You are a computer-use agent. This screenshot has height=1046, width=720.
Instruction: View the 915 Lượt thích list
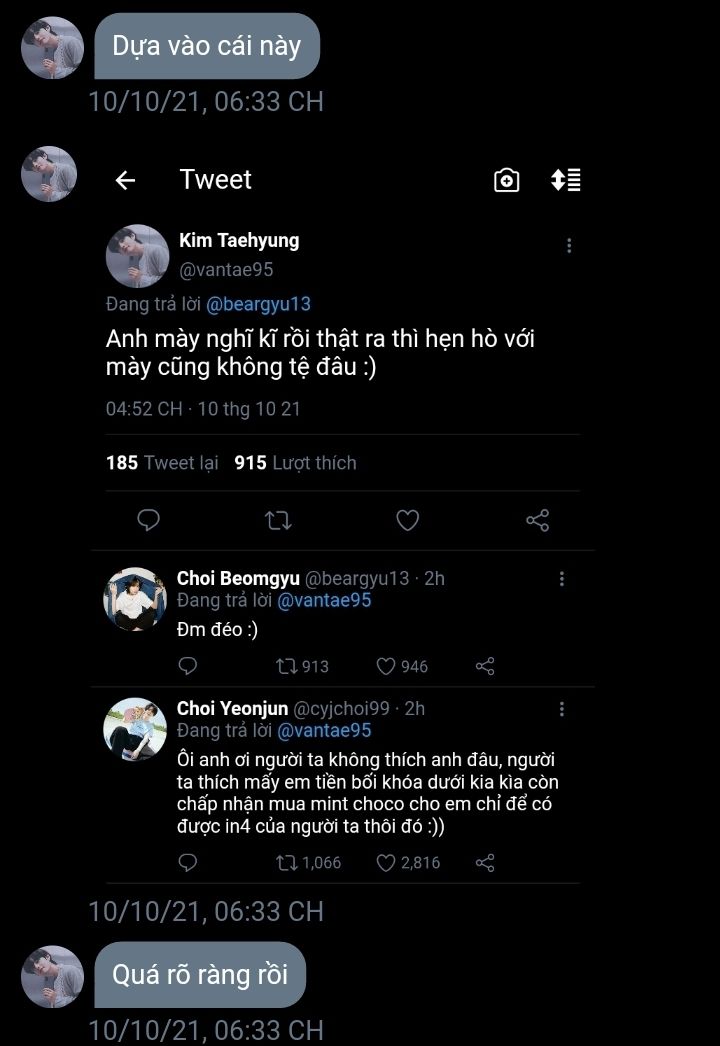coord(295,463)
